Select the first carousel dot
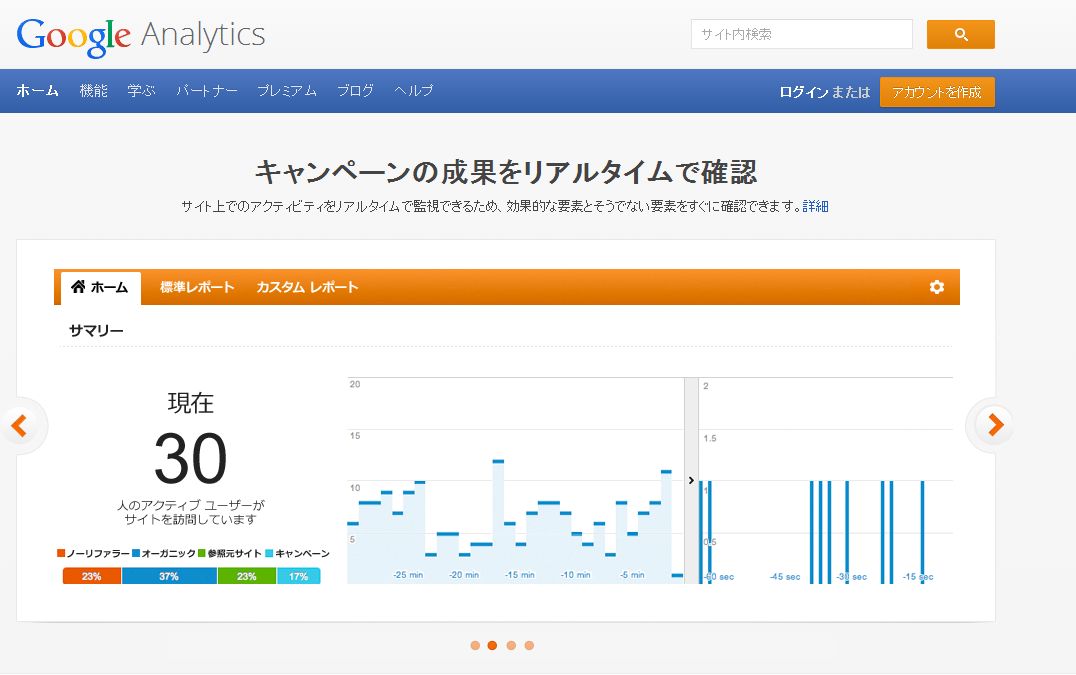Viewport: 1076px width, 675px height. [475, 646]
